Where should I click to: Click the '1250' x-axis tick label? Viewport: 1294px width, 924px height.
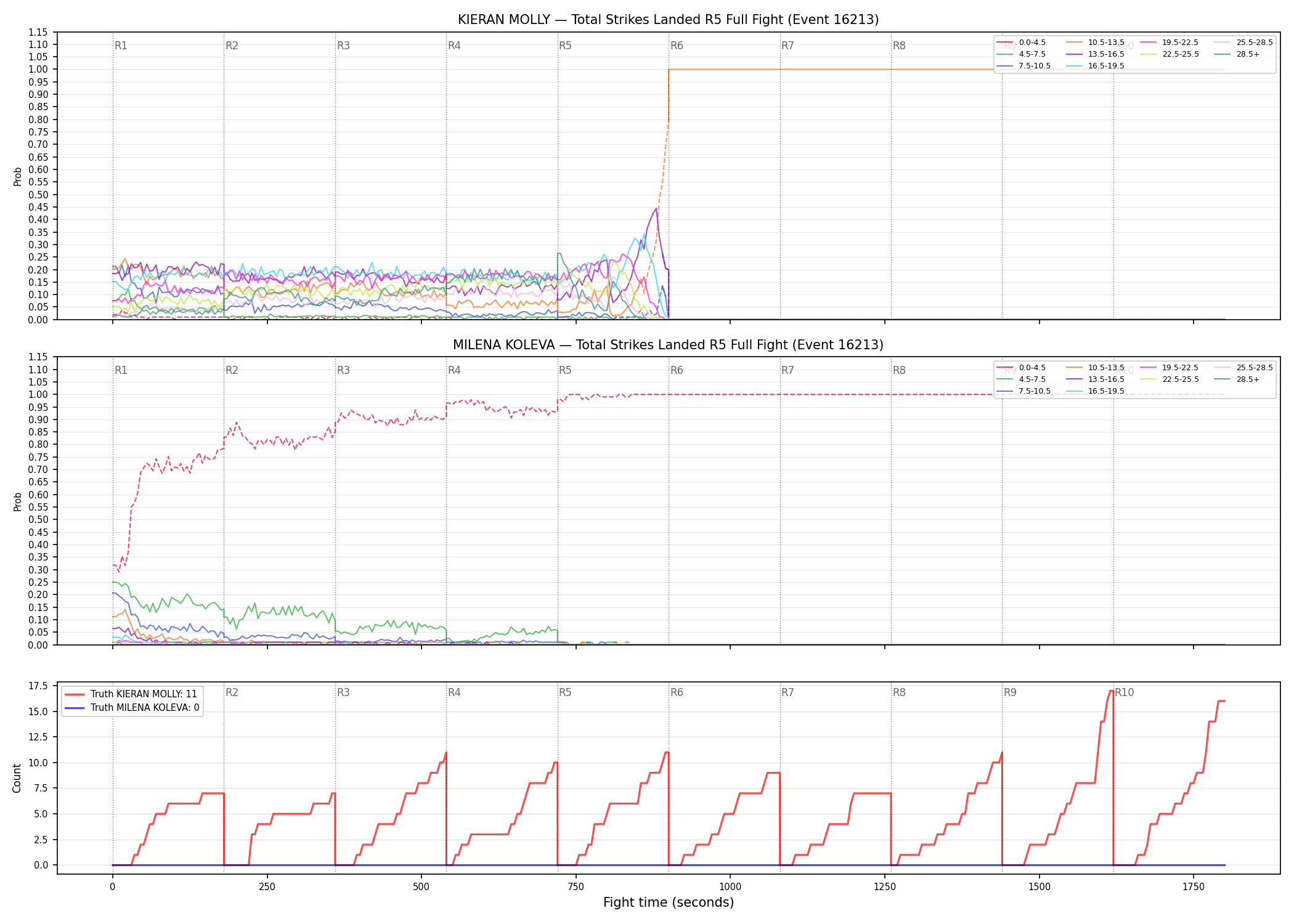(885, 887)
